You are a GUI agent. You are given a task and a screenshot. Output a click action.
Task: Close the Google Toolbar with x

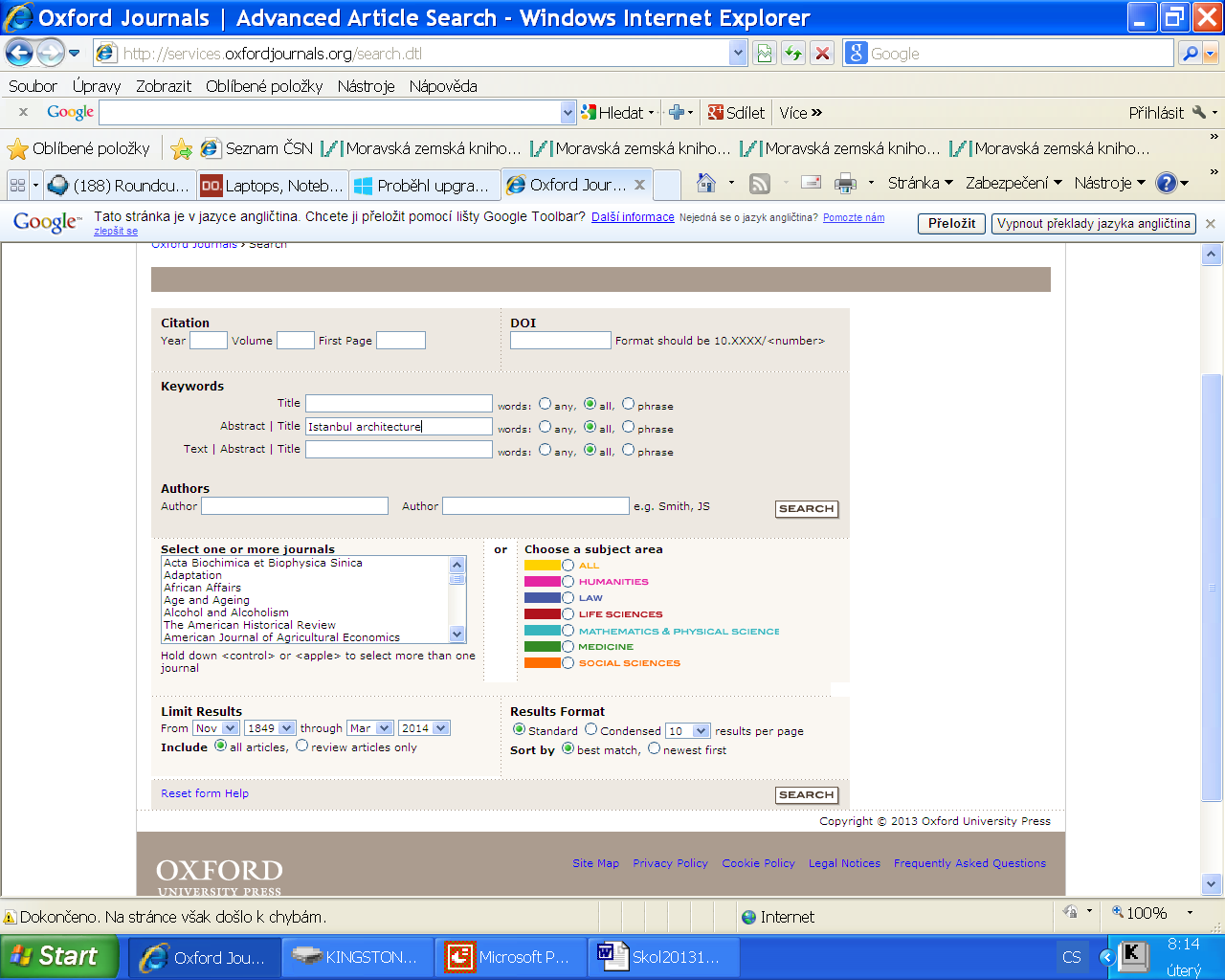tap(24, 113)
